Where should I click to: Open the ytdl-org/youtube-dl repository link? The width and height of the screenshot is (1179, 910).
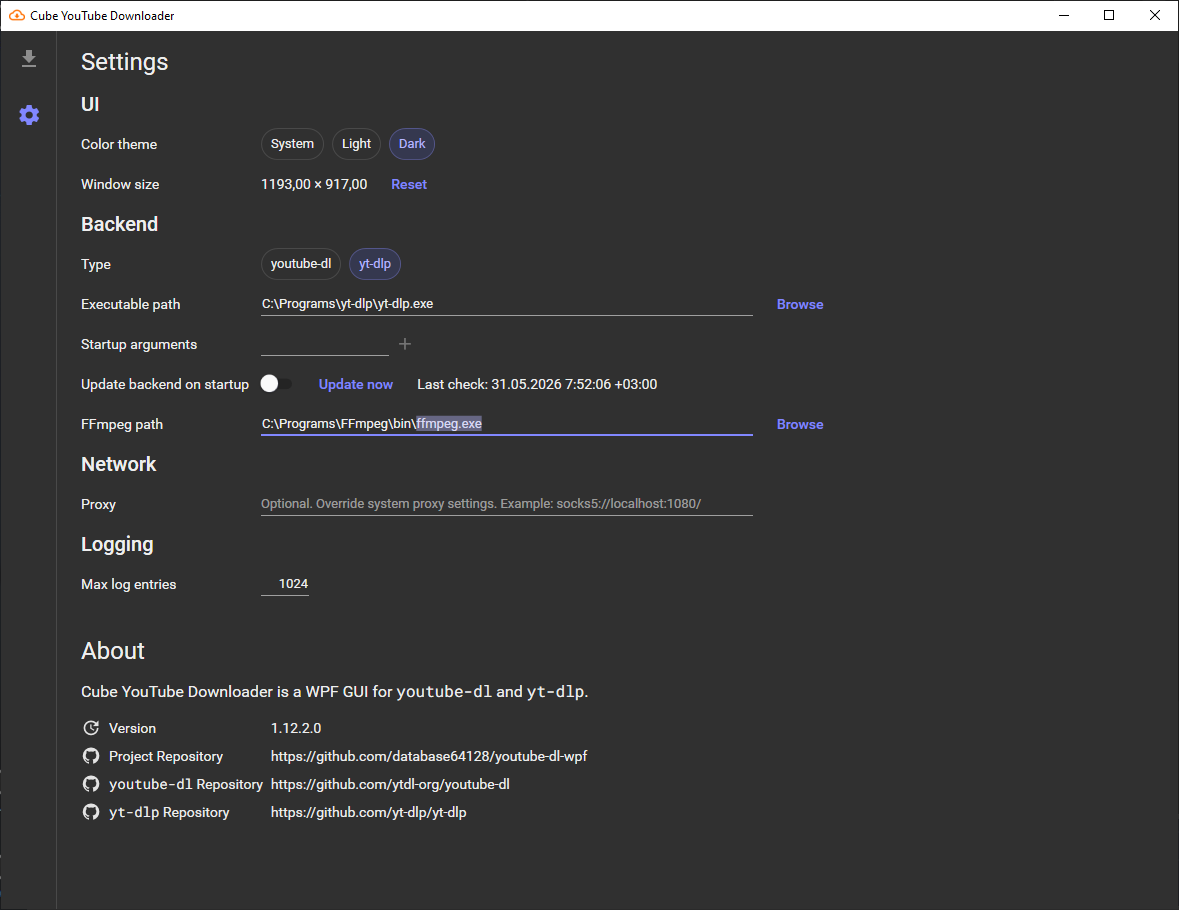point(390,784)
